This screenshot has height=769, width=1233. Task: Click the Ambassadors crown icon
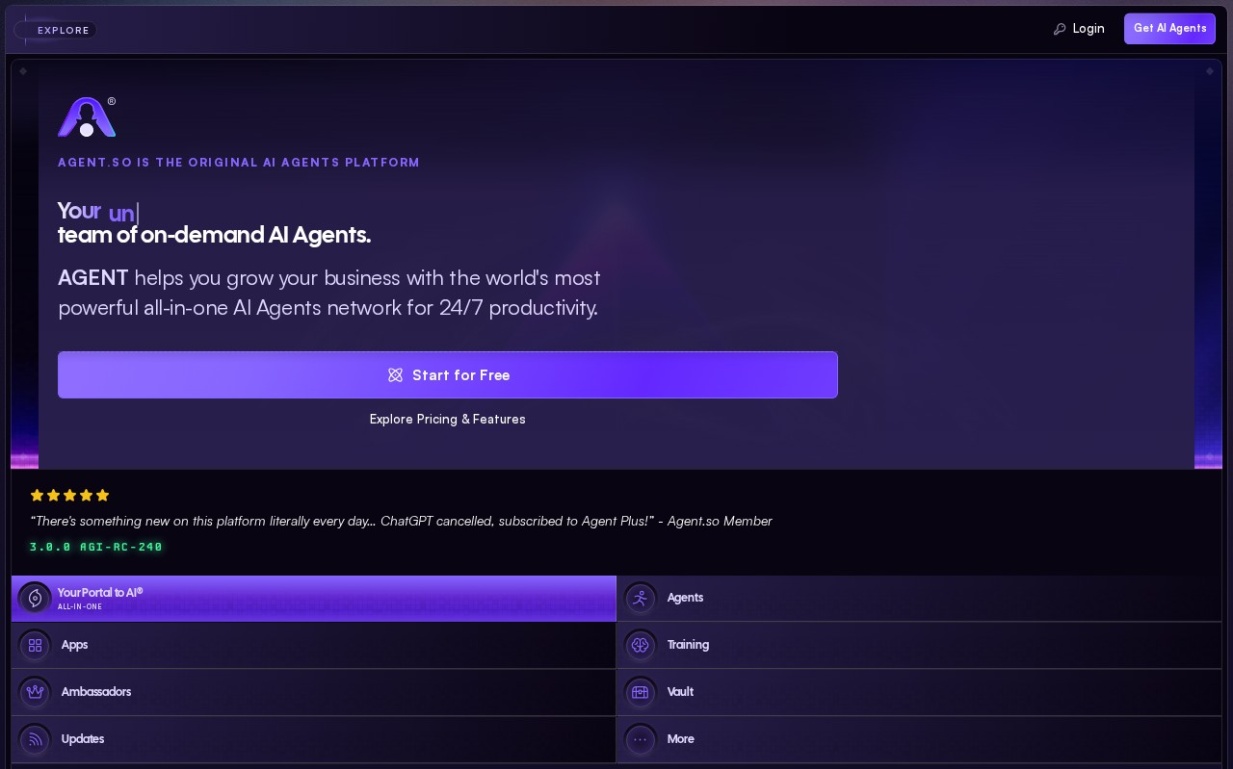[x=35, y=692]
